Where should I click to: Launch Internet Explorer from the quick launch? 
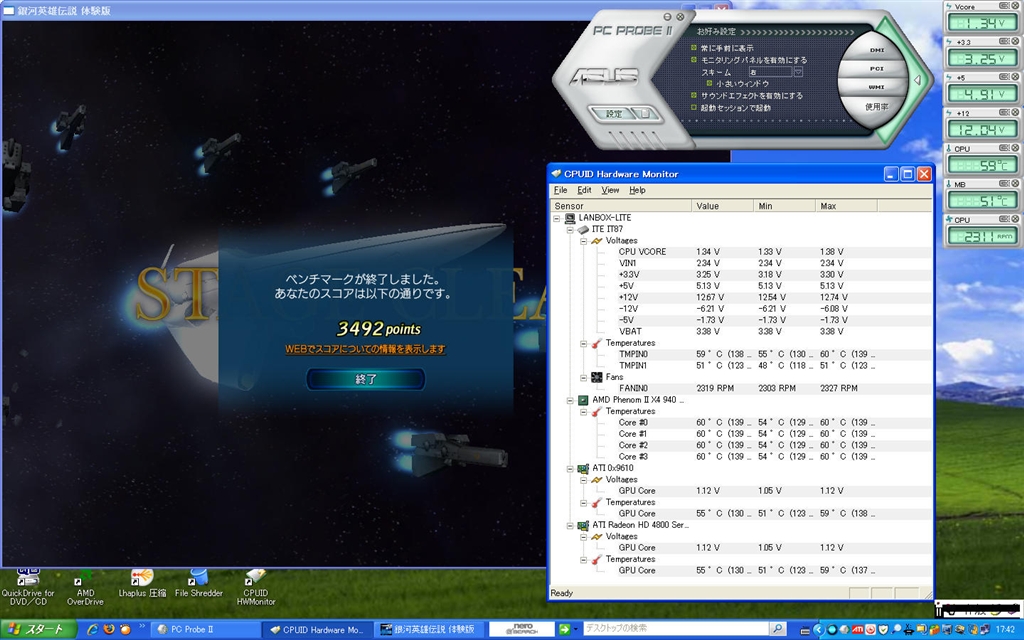point(92,630)
